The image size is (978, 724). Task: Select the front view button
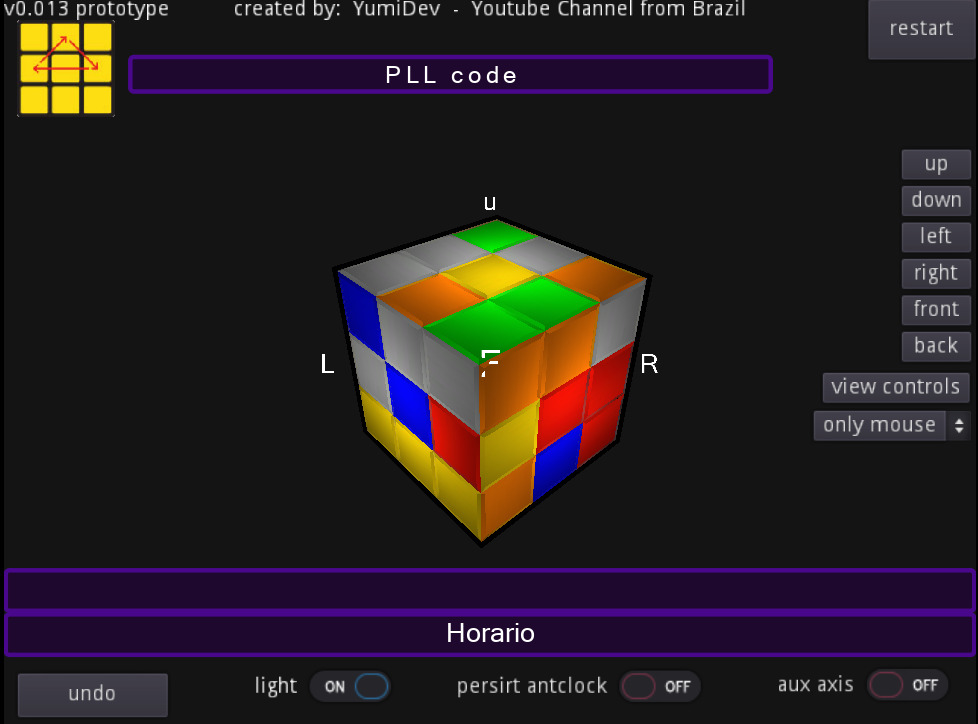[935, 309]
